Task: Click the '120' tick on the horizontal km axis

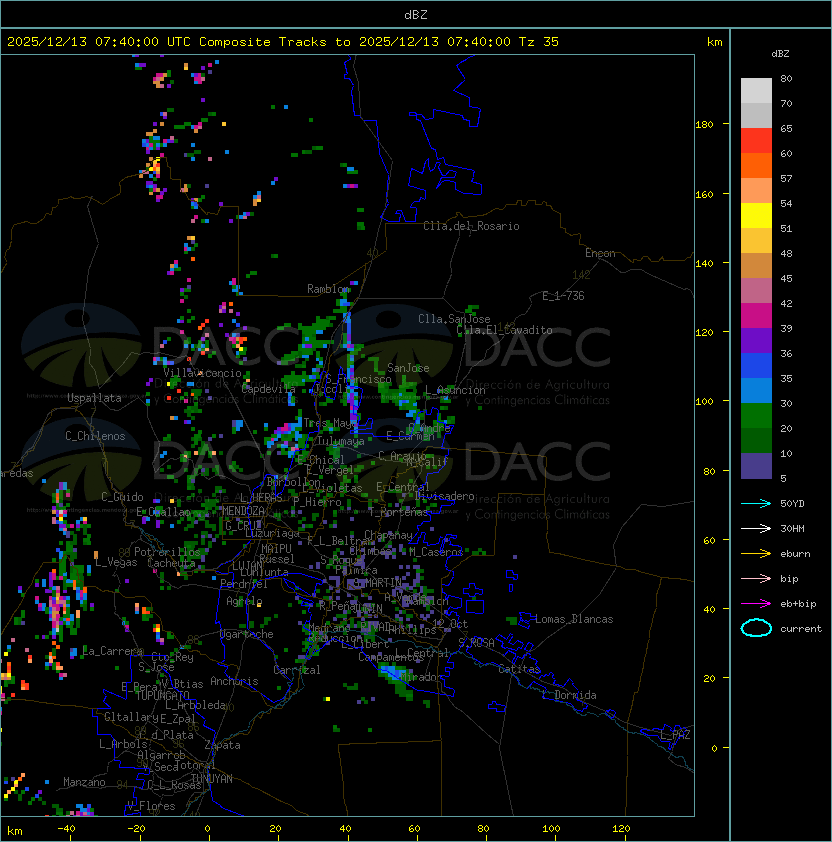Action: click(x=621, y=829)
